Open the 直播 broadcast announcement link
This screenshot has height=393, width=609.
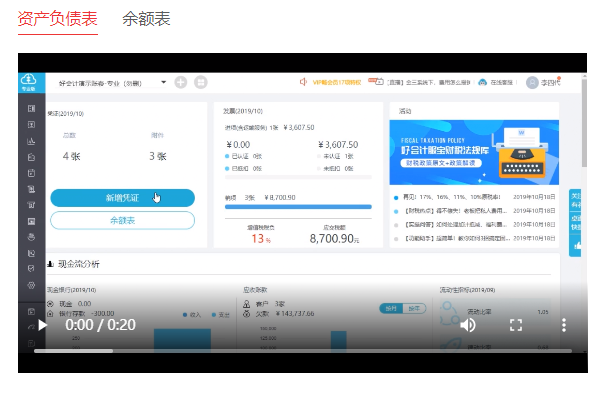pyautogui.click(x=428, y=82)
